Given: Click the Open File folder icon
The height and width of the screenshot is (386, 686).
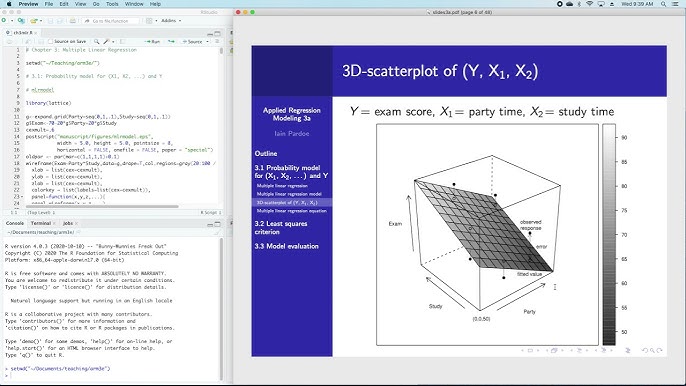Looking at the screenshot, I should [33, 21].
